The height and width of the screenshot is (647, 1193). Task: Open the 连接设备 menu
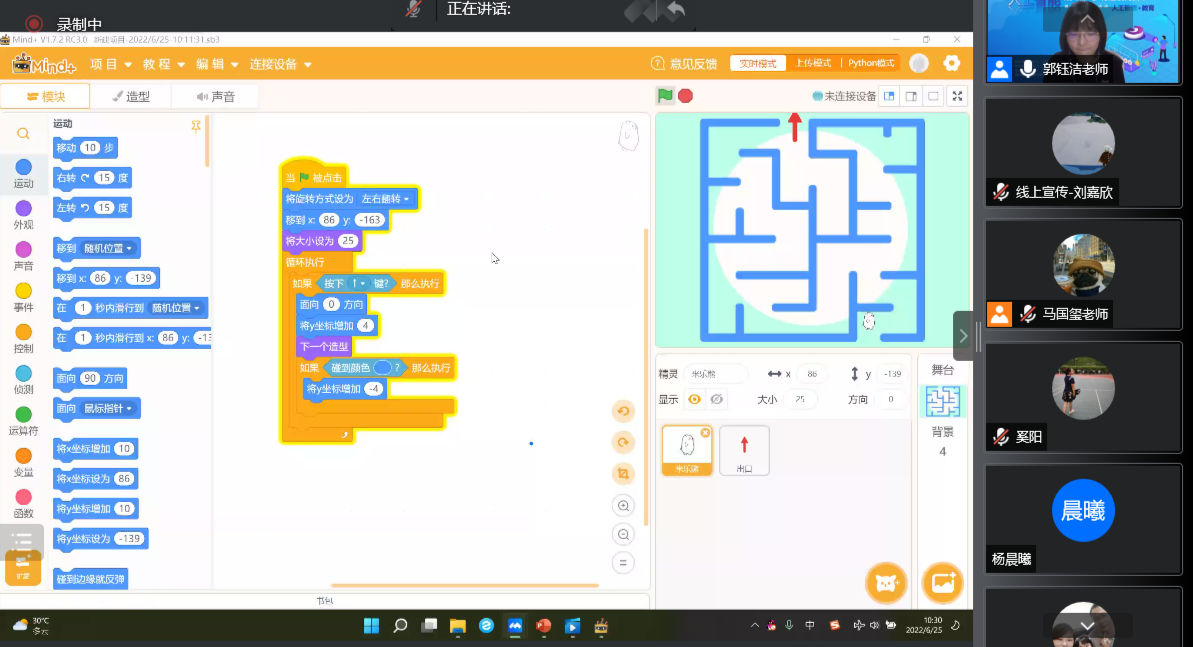click(280, 64)
